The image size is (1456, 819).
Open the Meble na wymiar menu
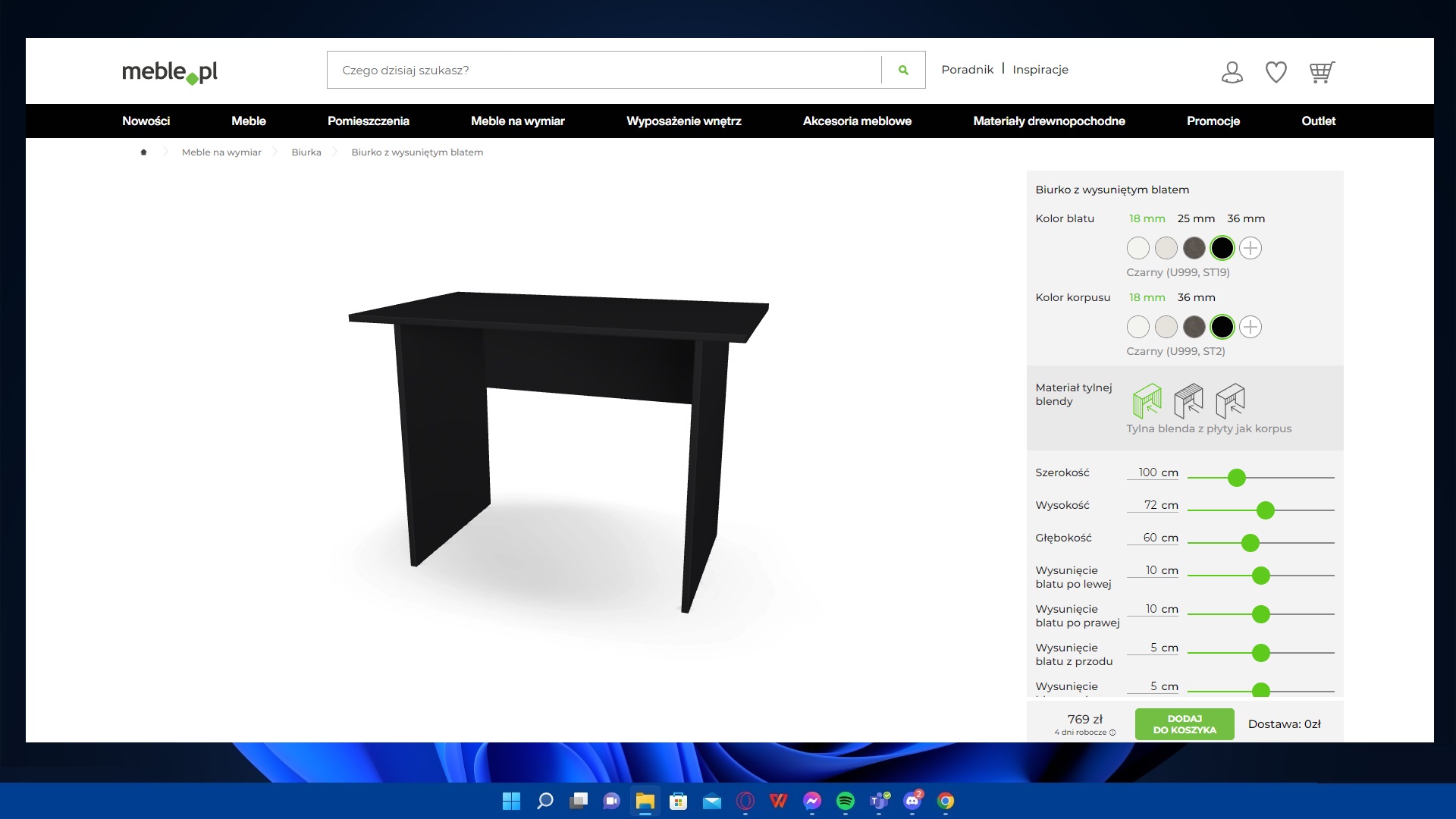(517, 121)
